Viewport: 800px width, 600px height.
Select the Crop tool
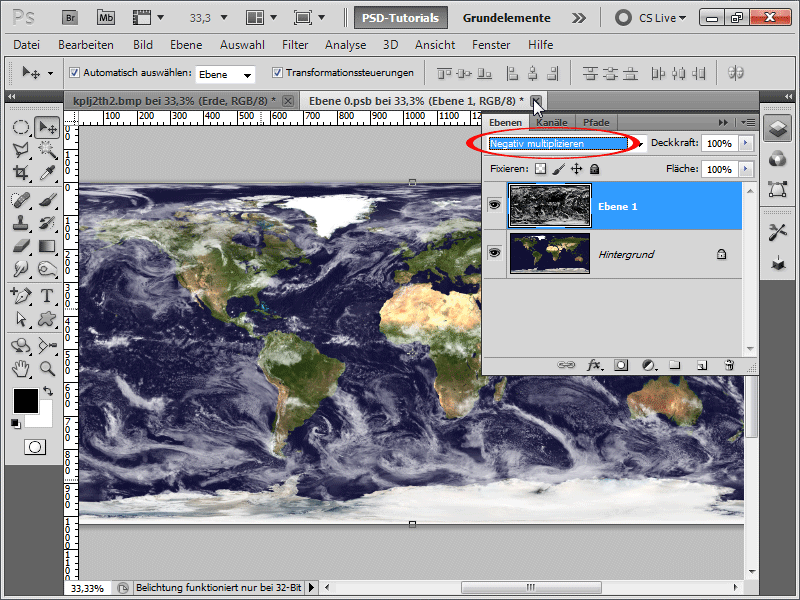coord(20,172)
